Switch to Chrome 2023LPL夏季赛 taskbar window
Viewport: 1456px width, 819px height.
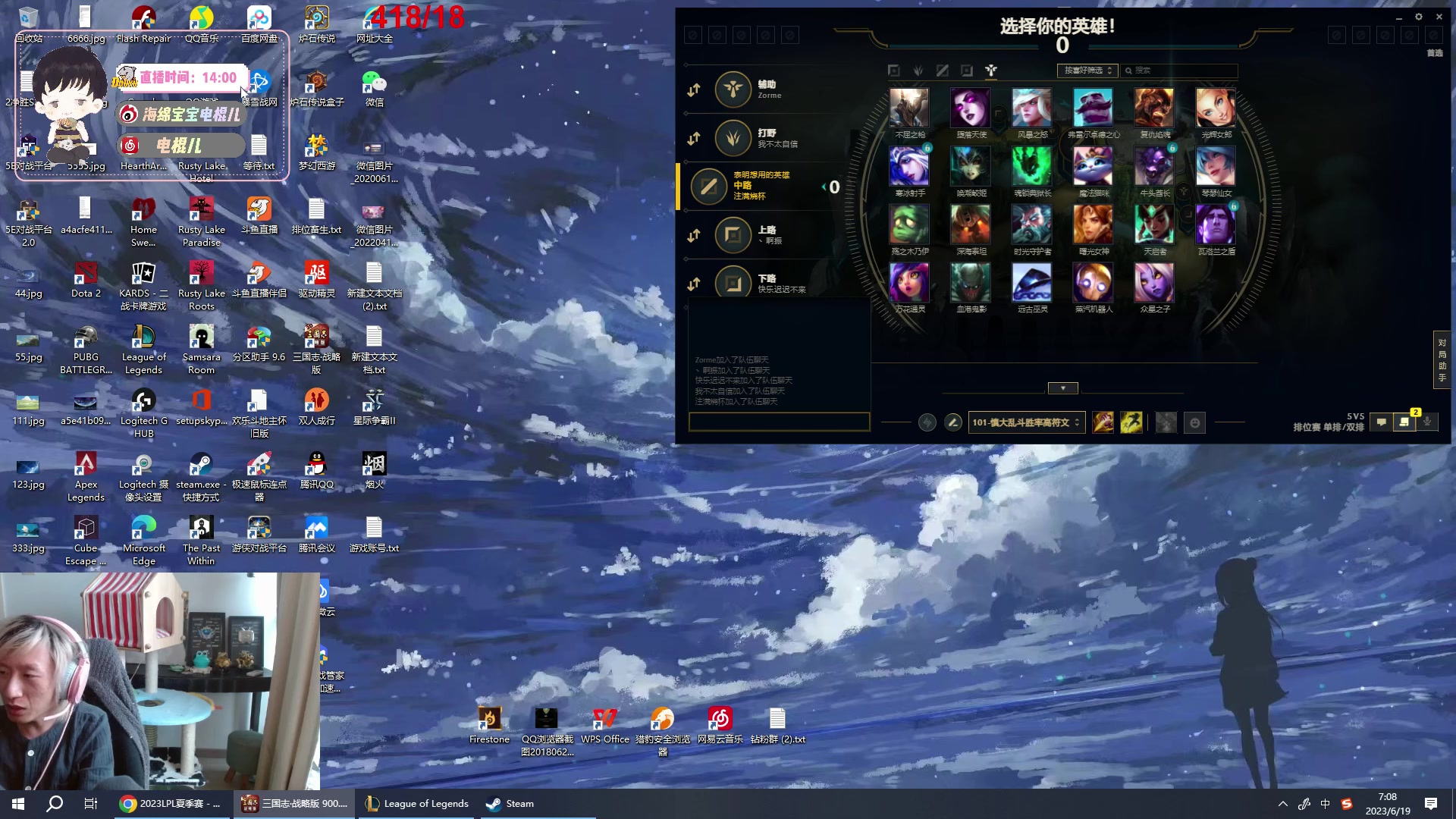171,804
